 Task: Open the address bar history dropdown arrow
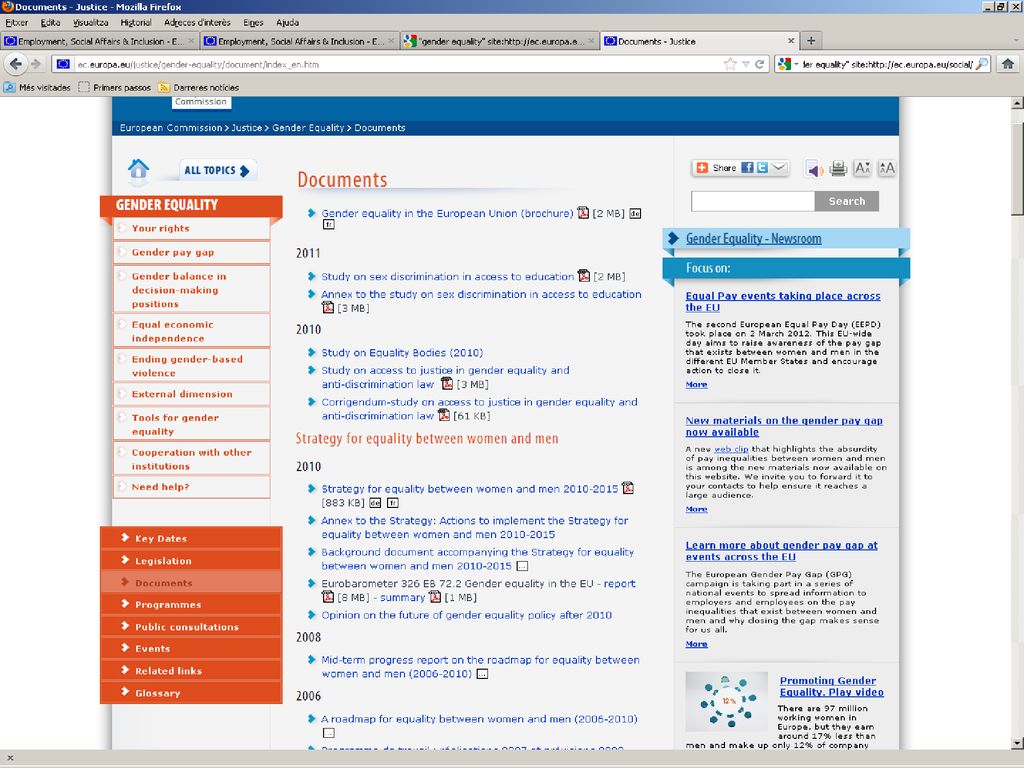(746, 64)
